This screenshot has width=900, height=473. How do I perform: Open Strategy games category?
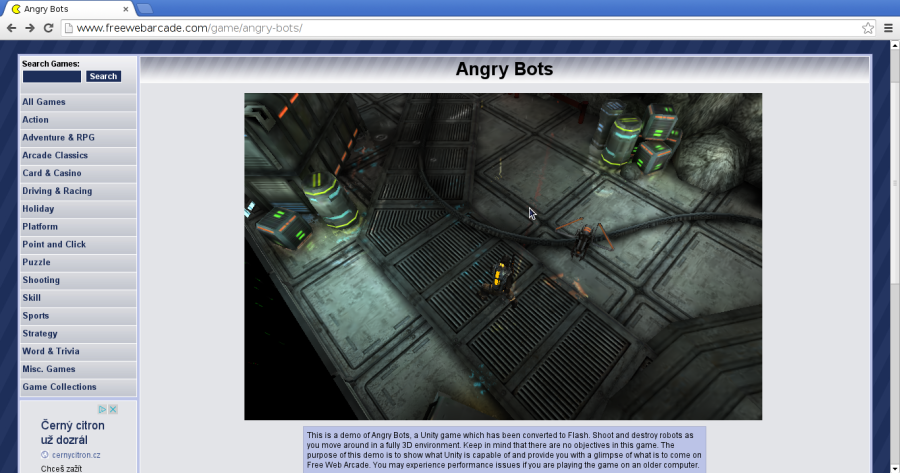click(x=78, y=333)
